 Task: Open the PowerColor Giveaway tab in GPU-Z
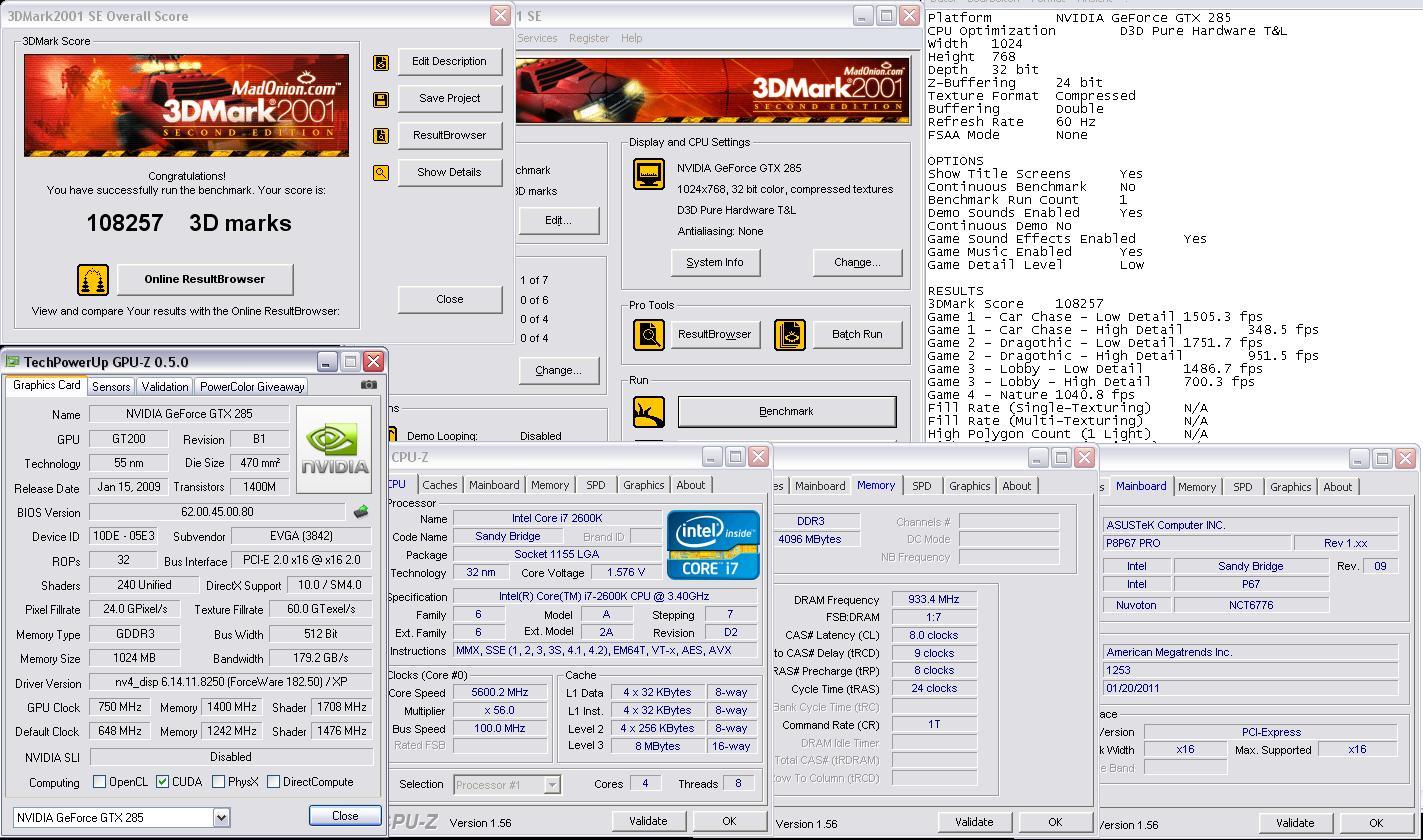(x=252, y=386)
